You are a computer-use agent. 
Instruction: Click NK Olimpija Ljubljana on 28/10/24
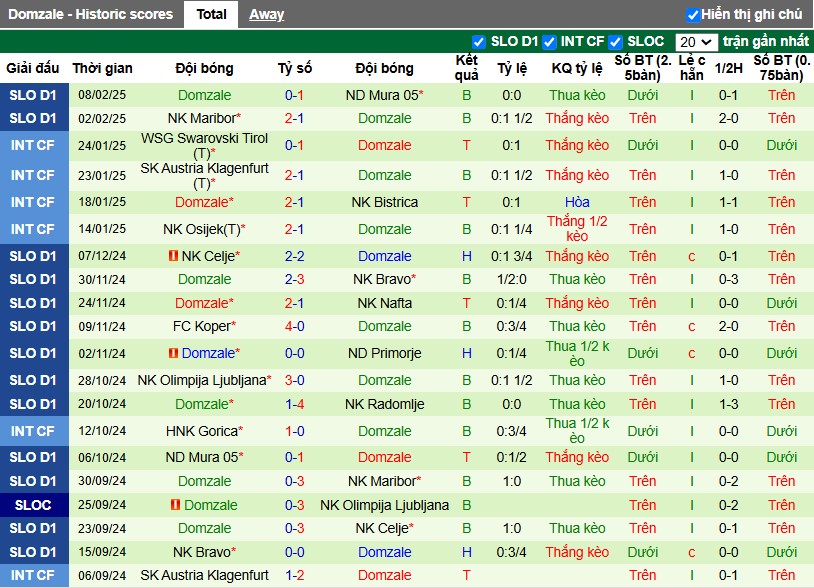pos(204,380)
